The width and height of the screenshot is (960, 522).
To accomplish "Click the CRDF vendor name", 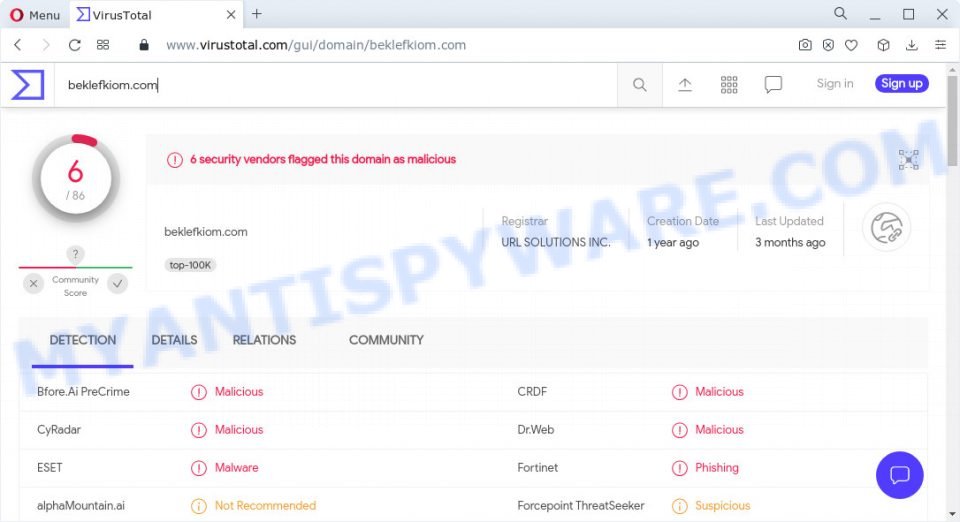I will (x=532, y=392).
